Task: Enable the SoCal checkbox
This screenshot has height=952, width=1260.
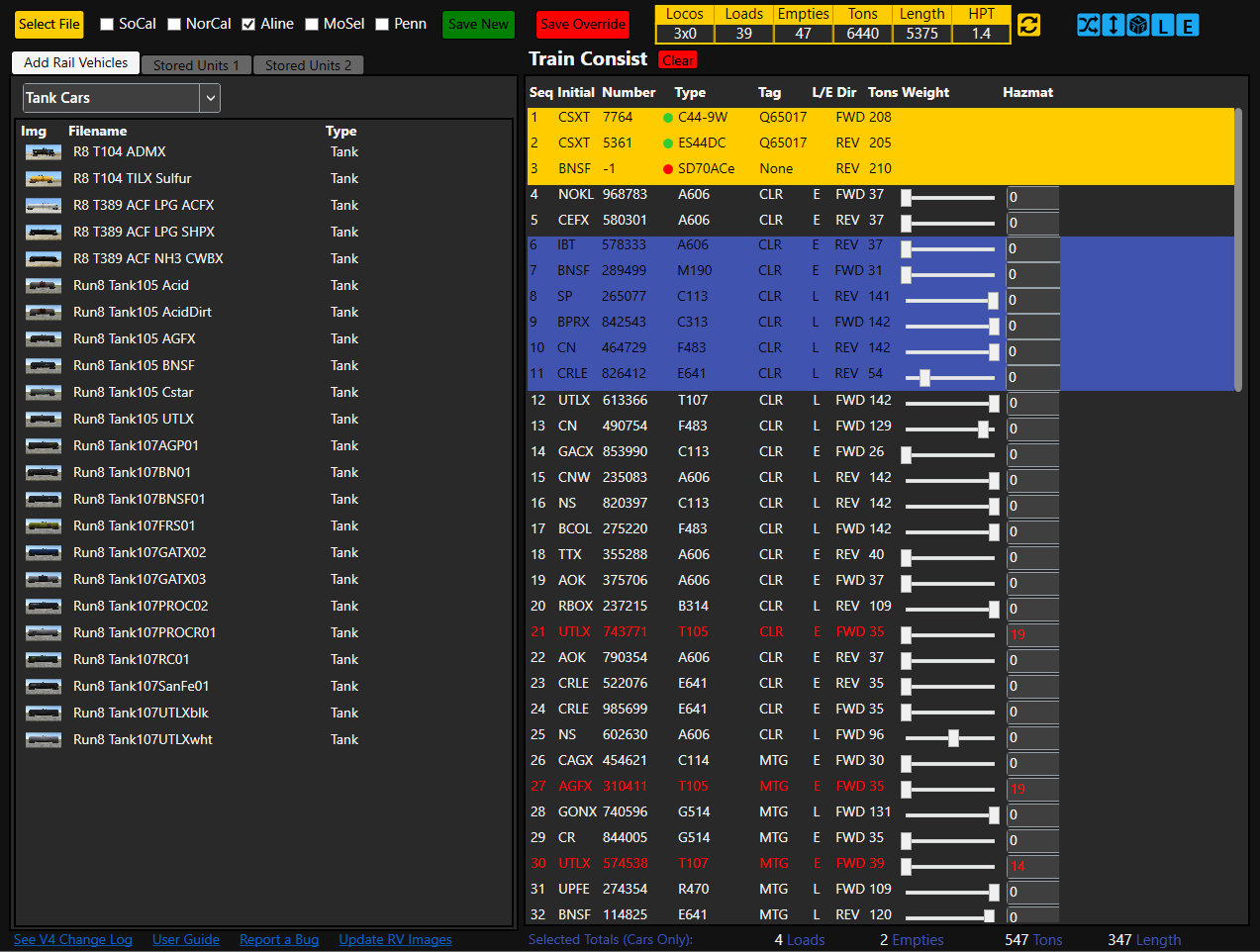Action: (107, 25)
